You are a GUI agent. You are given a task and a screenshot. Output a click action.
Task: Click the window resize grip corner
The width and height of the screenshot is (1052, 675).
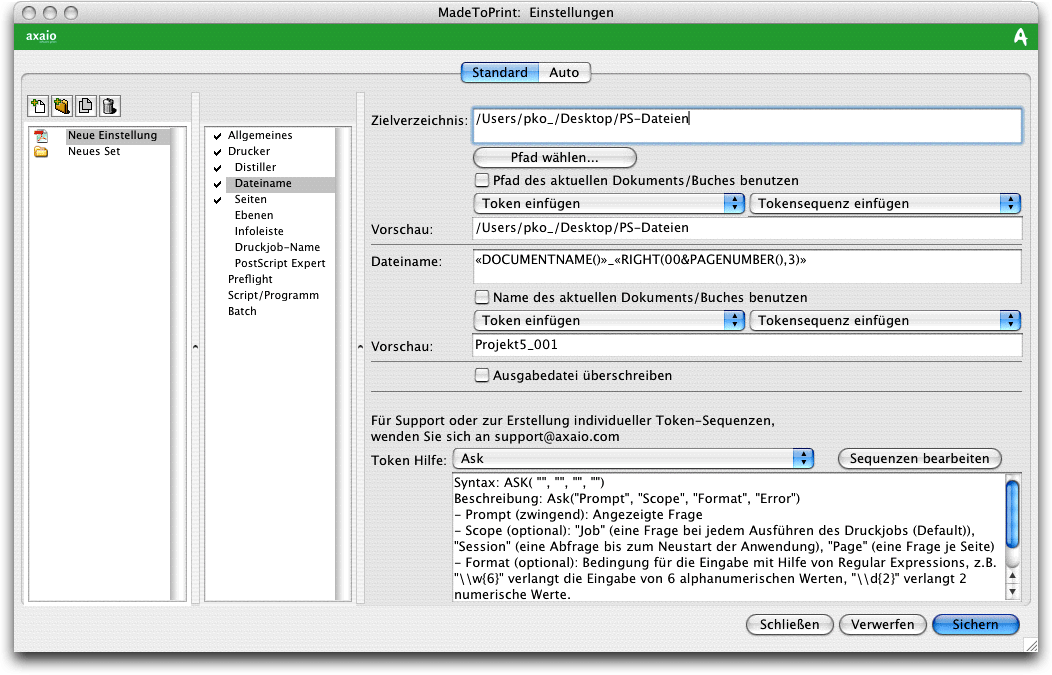tap(1031, 645)
